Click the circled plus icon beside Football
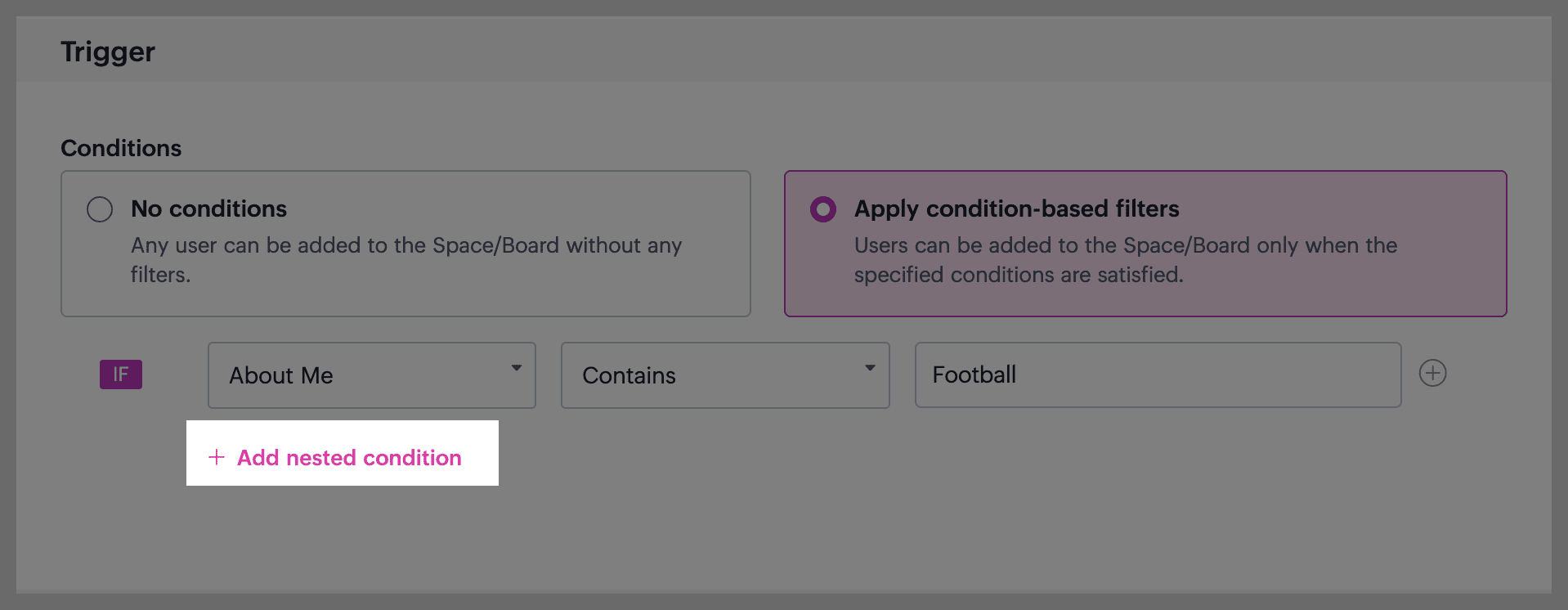This screenshot has height=610, width=1568. click(x=1432, y=374)
